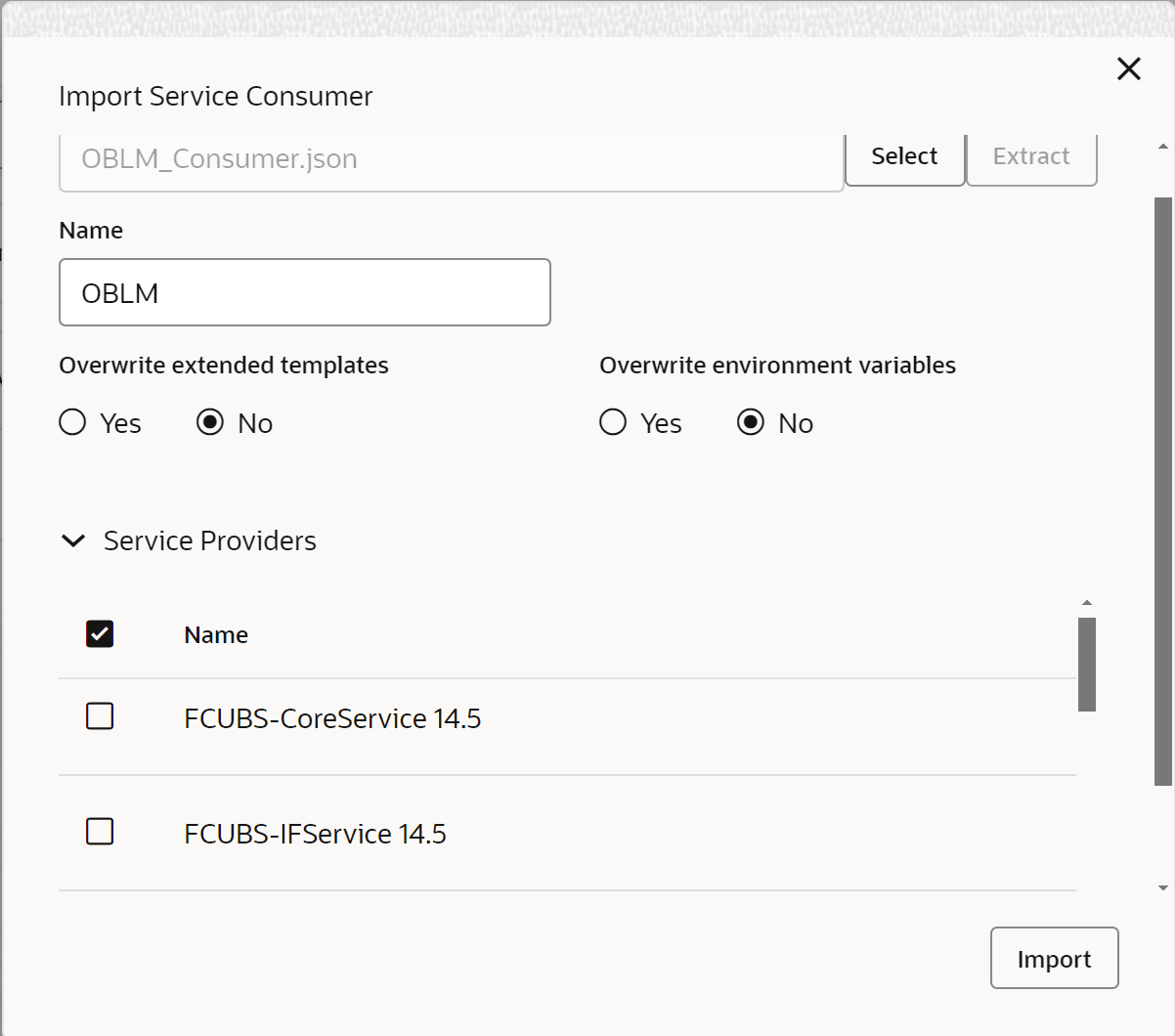Collapse the Service Providers section chevron
This screenshot has width=1175, height=1036.
coord(73,540)
